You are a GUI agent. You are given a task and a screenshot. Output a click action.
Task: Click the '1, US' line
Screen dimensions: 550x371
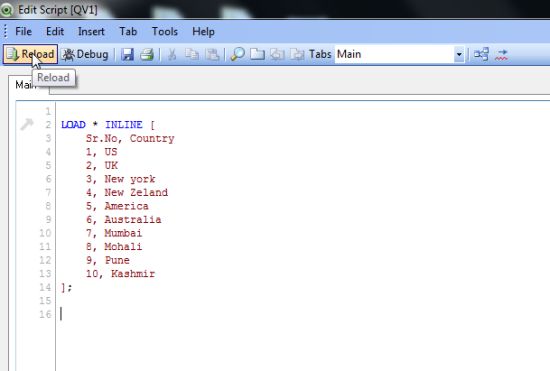pos(102,152)
